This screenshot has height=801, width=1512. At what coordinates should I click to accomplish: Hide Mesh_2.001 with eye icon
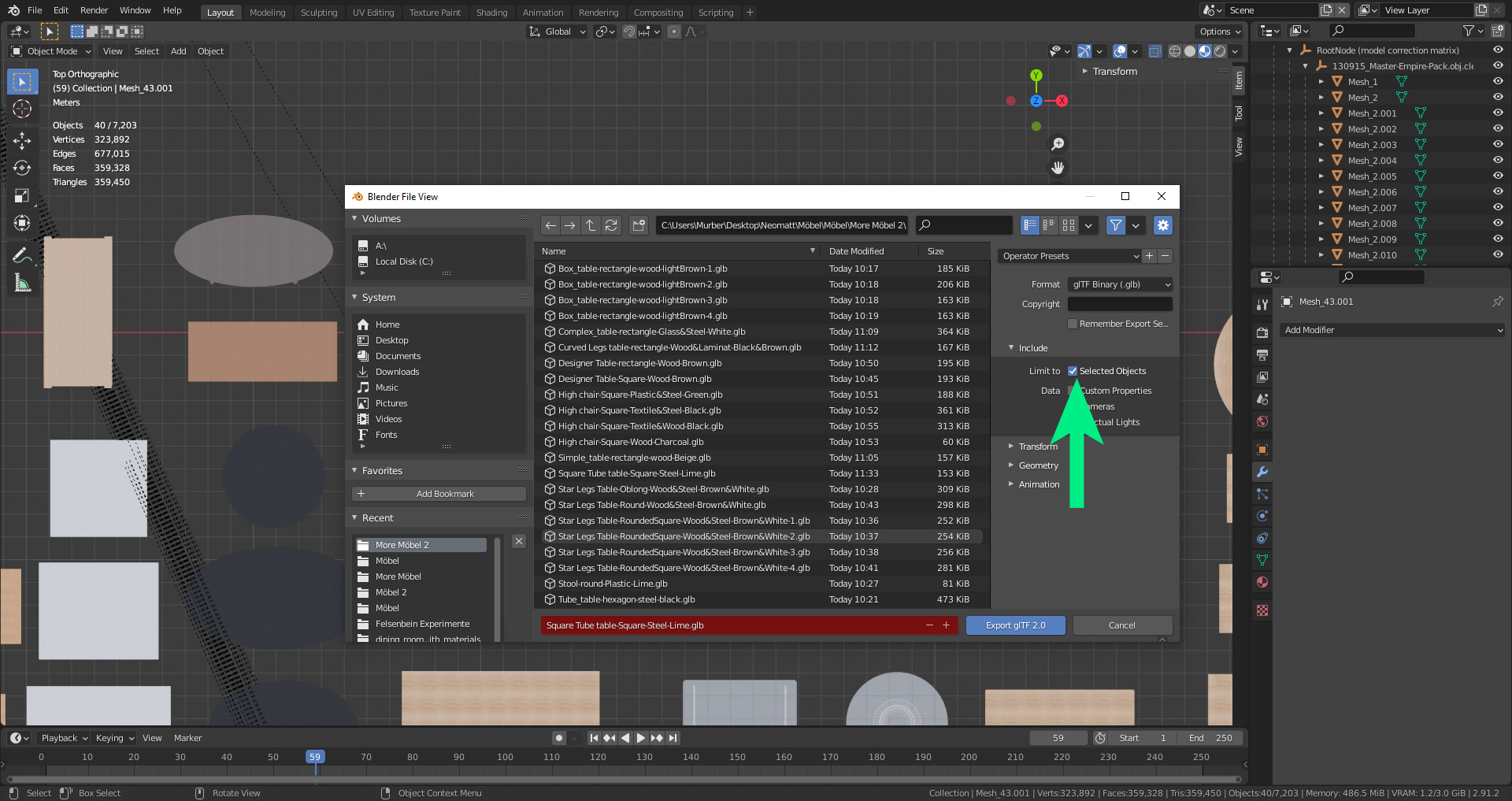click(x=1498, y=113)
